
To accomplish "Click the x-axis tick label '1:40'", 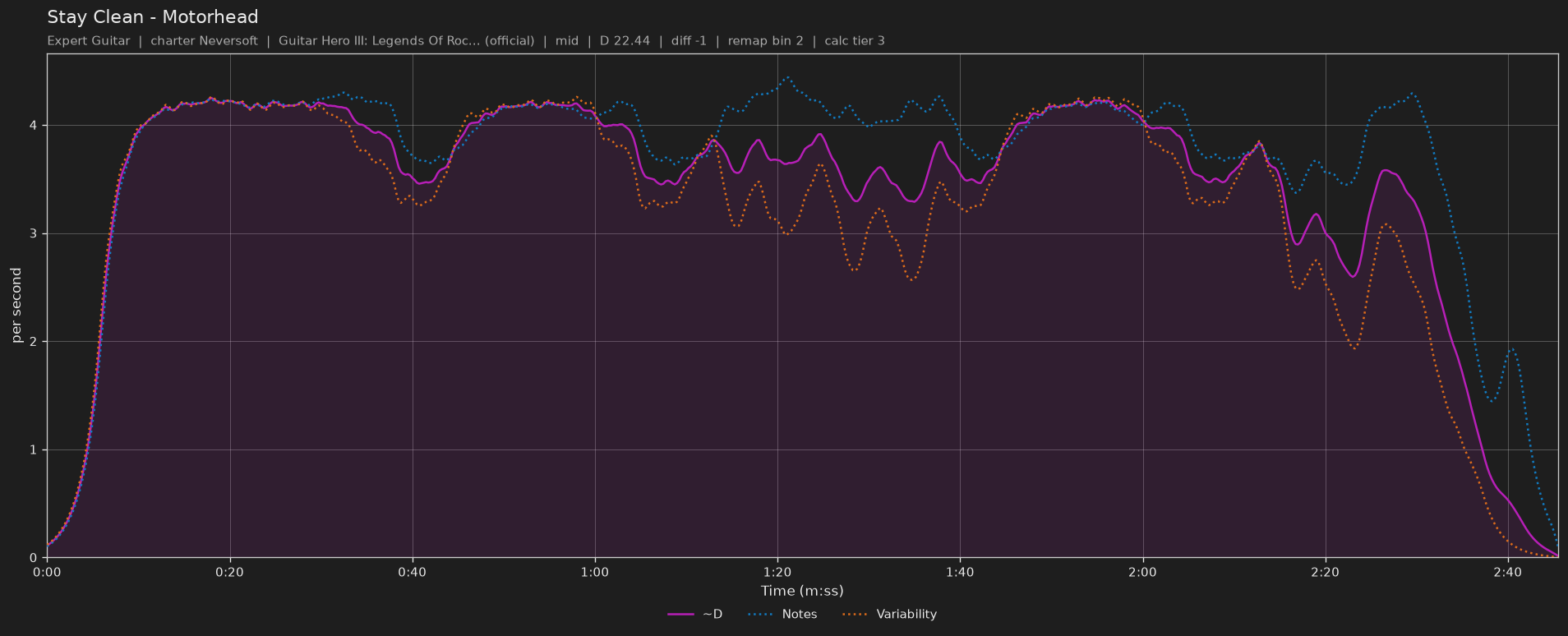I will (x=959, y=572).
